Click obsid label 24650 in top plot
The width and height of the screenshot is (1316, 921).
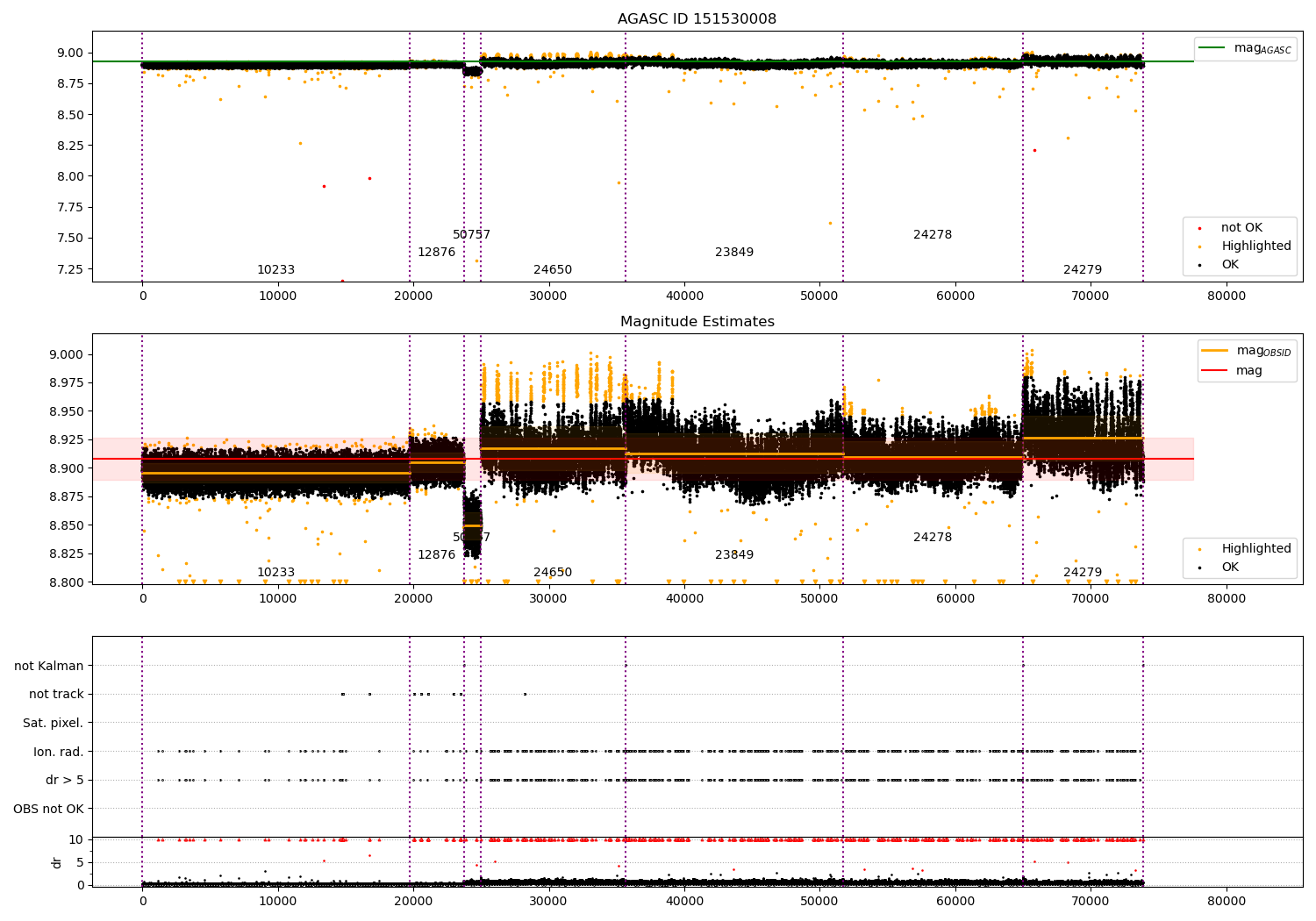click(x=553, y=270)
